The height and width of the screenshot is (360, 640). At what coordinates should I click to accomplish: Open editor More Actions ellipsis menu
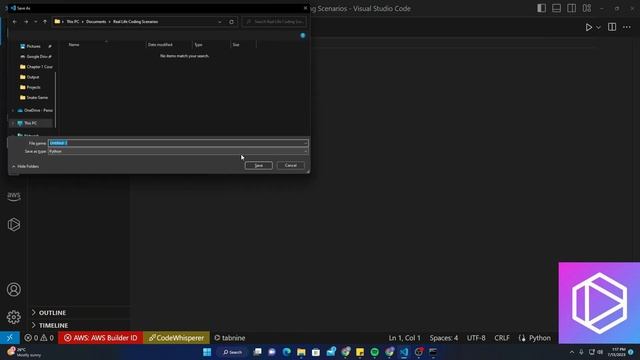[x=627, y=27]
